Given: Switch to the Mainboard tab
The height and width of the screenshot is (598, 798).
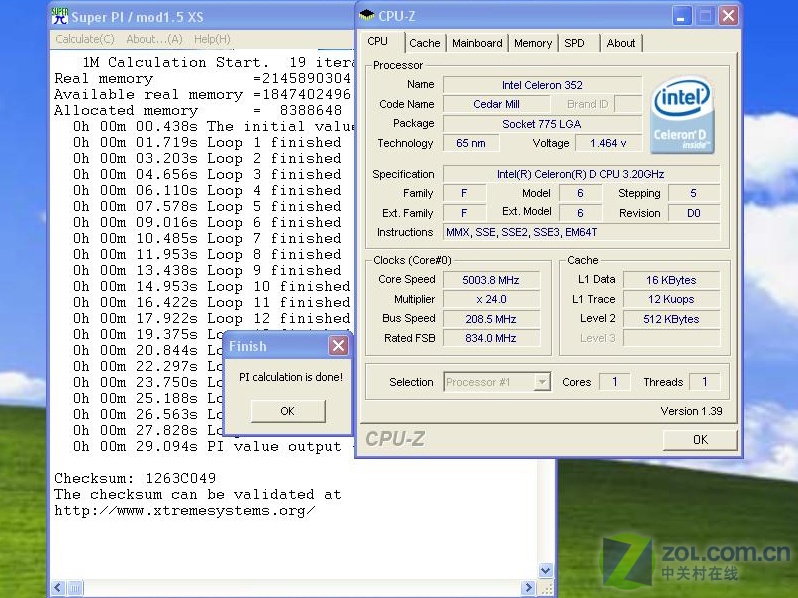Looking at the screenshot, I should point(477,43).
